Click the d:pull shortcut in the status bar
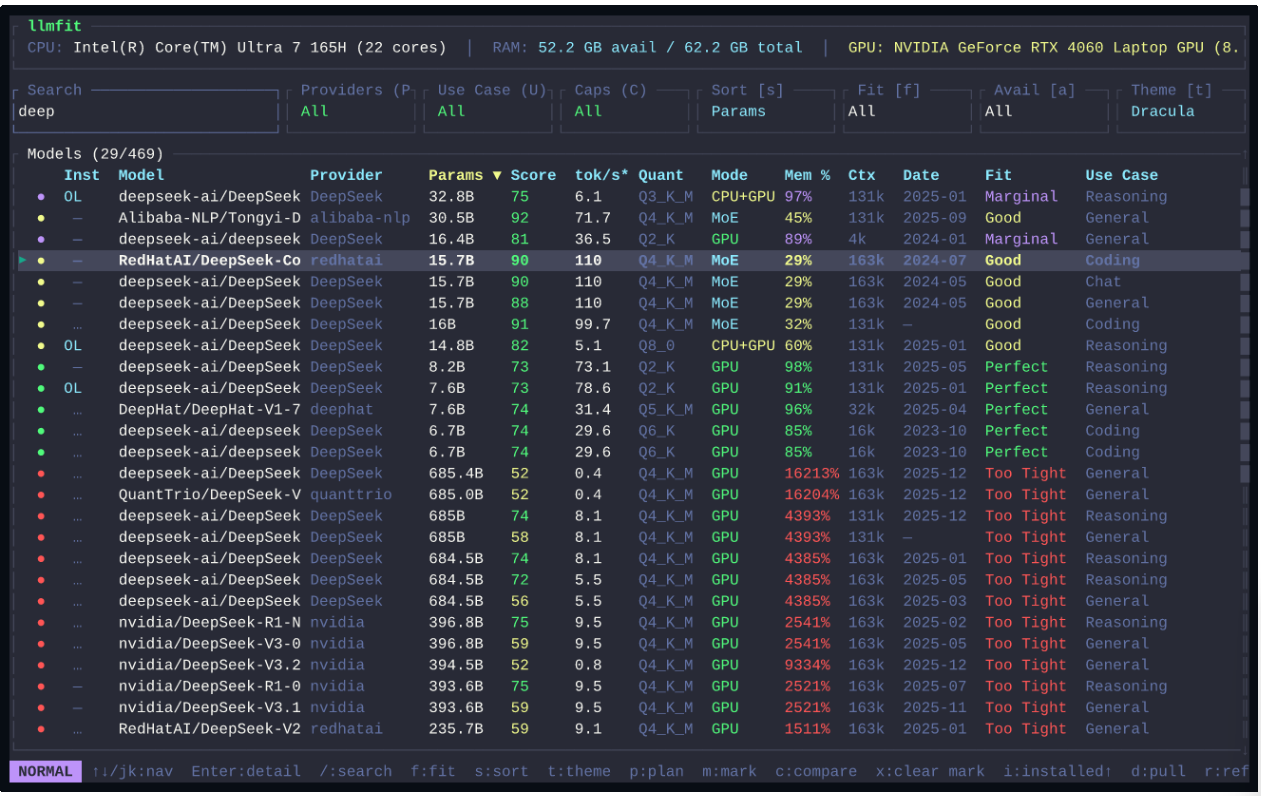 pos(1158,772)
